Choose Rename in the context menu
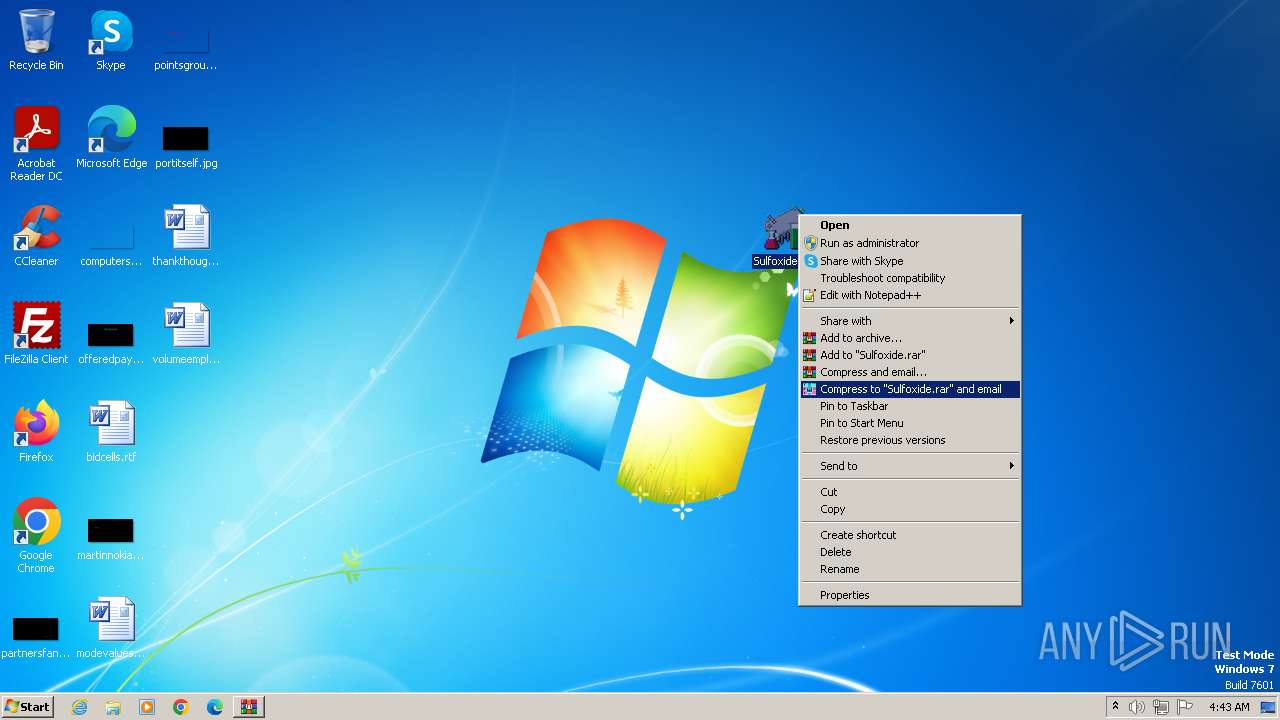This screenshot has height=720, width=1280. click(910, 569)
